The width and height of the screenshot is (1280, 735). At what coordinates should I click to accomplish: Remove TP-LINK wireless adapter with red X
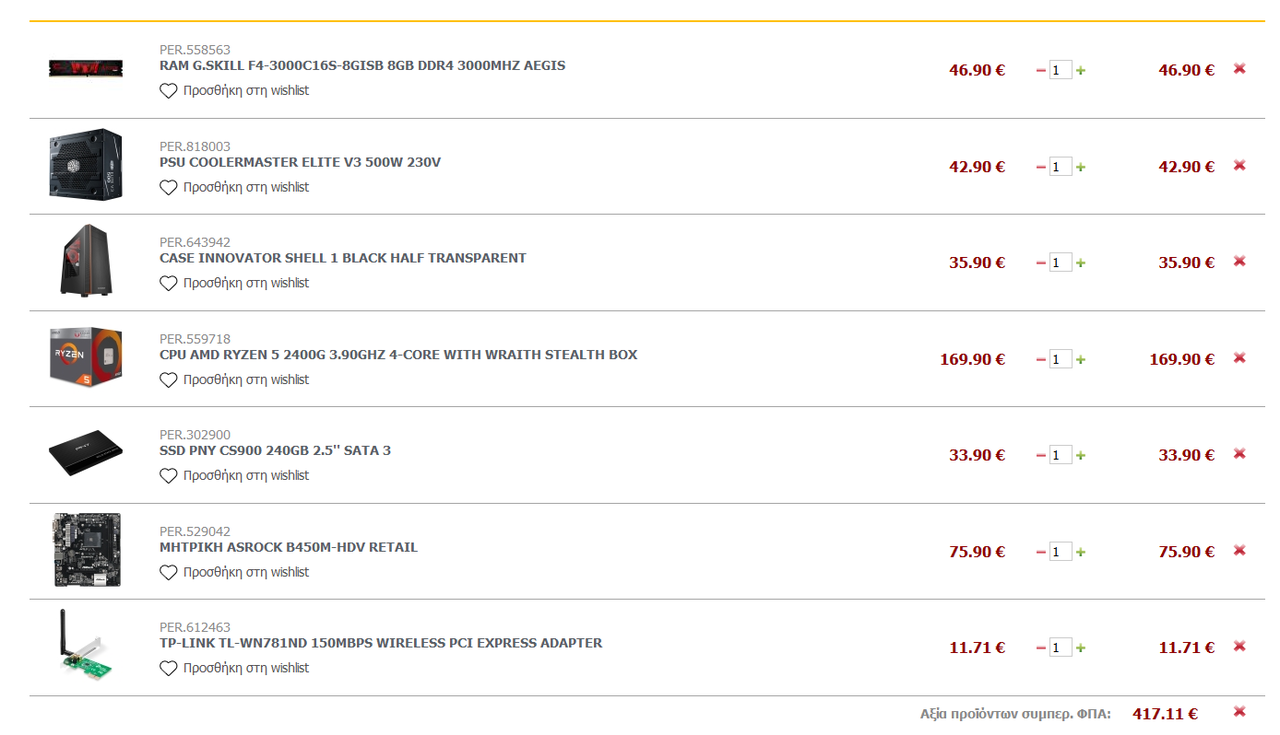[x=1239, y=646]
